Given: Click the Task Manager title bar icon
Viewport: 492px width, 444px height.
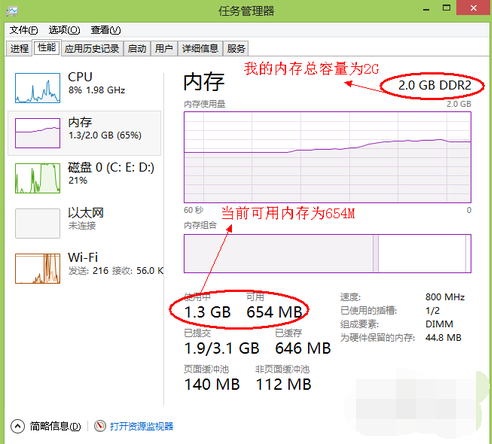Looking at the screenshot, I should coord(12,11).
